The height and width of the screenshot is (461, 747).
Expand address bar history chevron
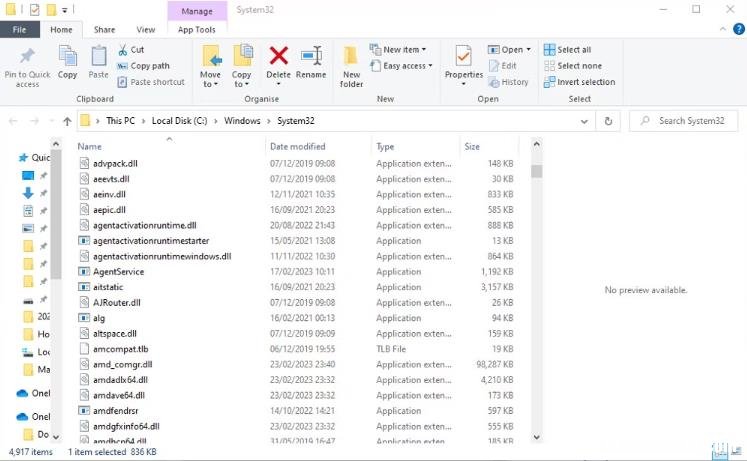tap(584, 121)
